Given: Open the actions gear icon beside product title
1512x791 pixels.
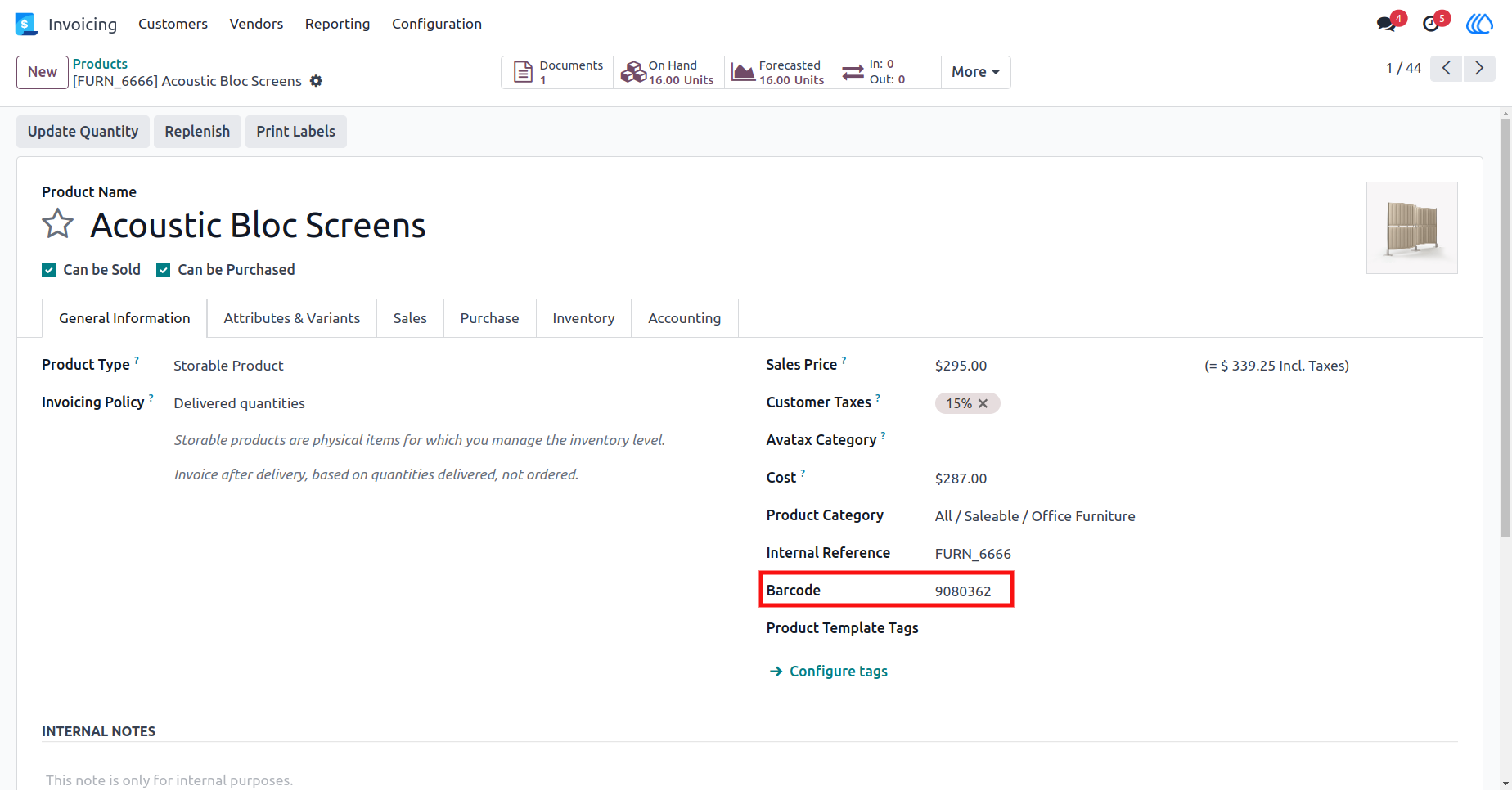Looking at the screenshot, I should point(316,81).
